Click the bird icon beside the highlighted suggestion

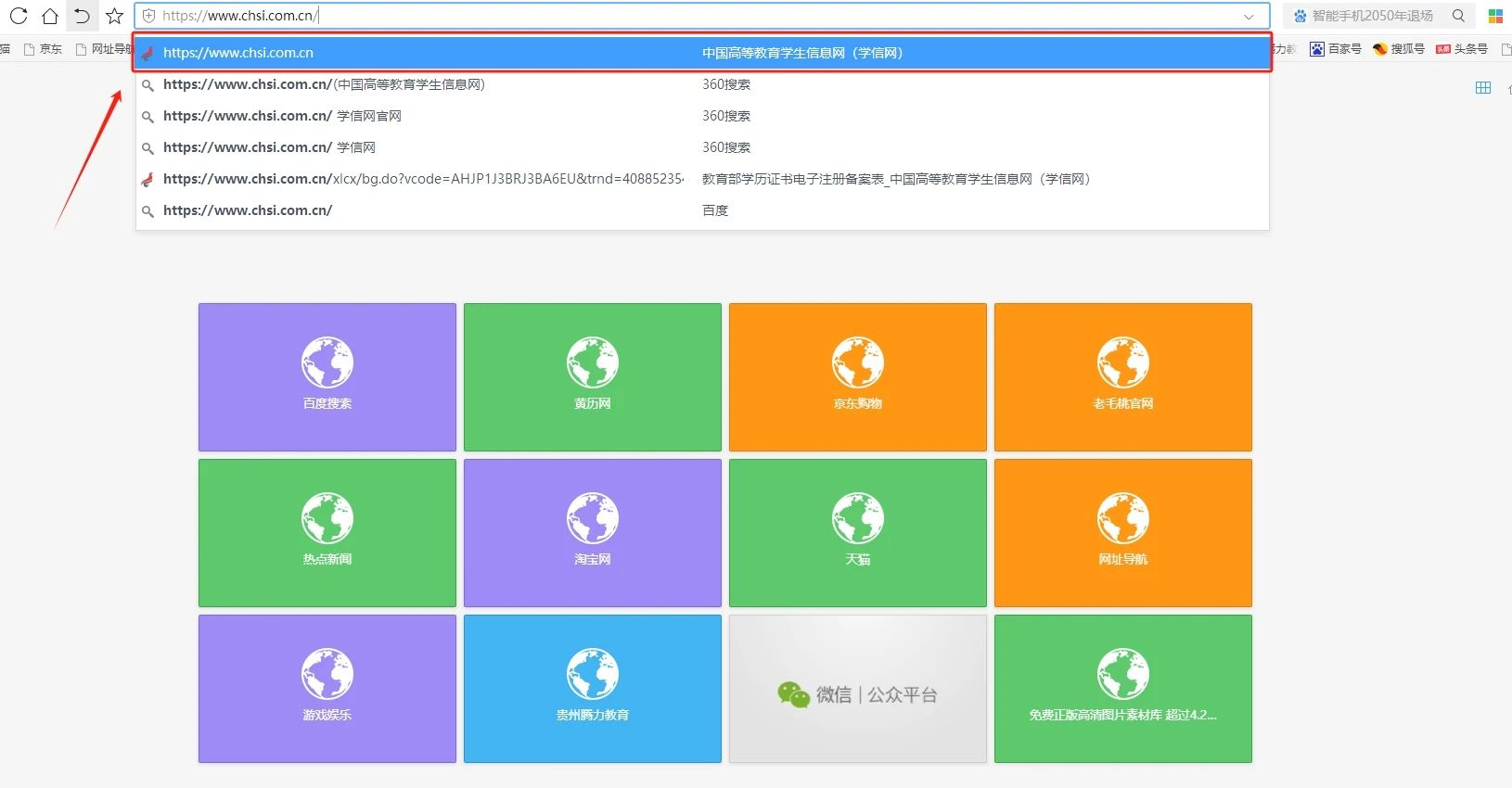[x=147, y=53]
